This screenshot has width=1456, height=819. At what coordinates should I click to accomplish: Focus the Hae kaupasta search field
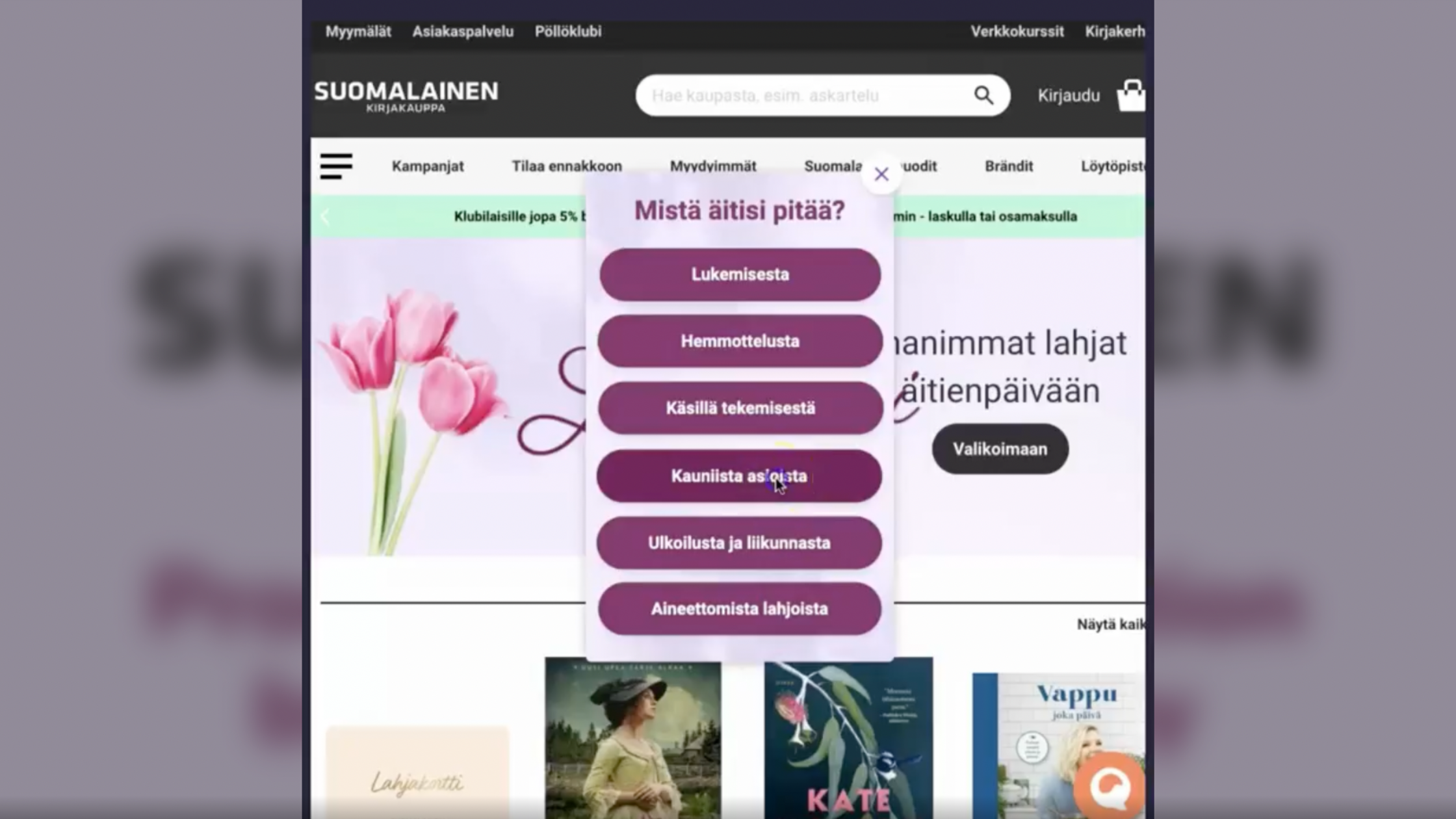[x=799, y=96]
